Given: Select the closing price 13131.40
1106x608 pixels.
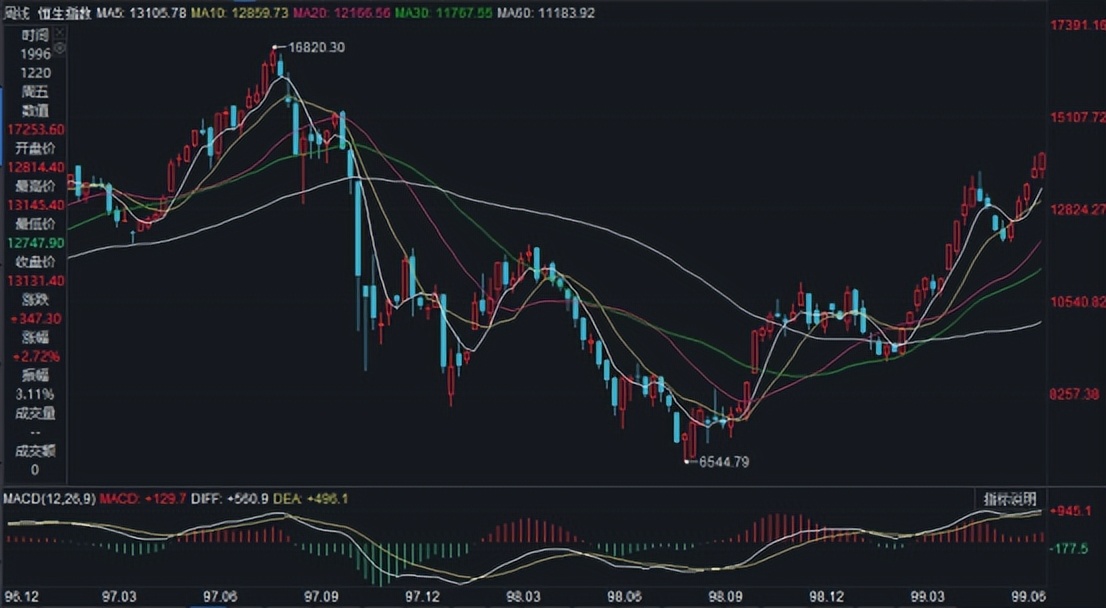Looking at the screenshot, I should tap(36, 281).
